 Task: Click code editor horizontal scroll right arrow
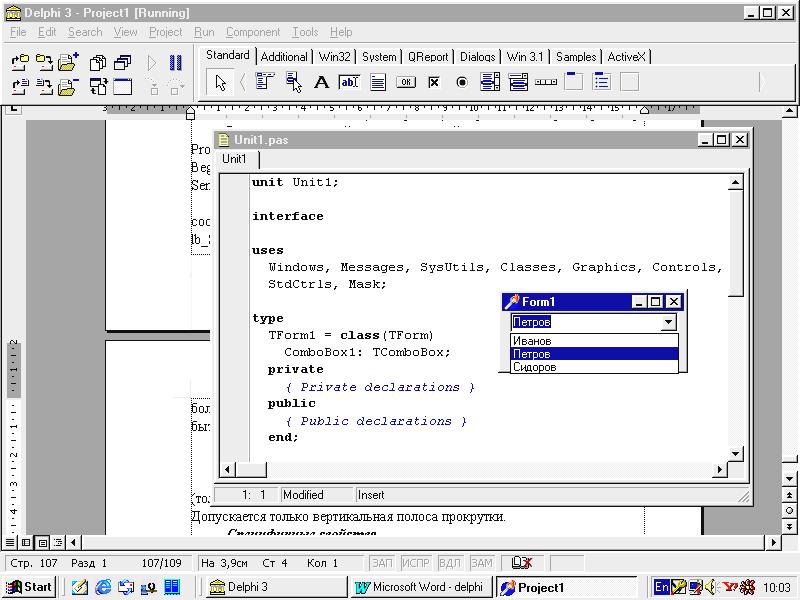720,469
